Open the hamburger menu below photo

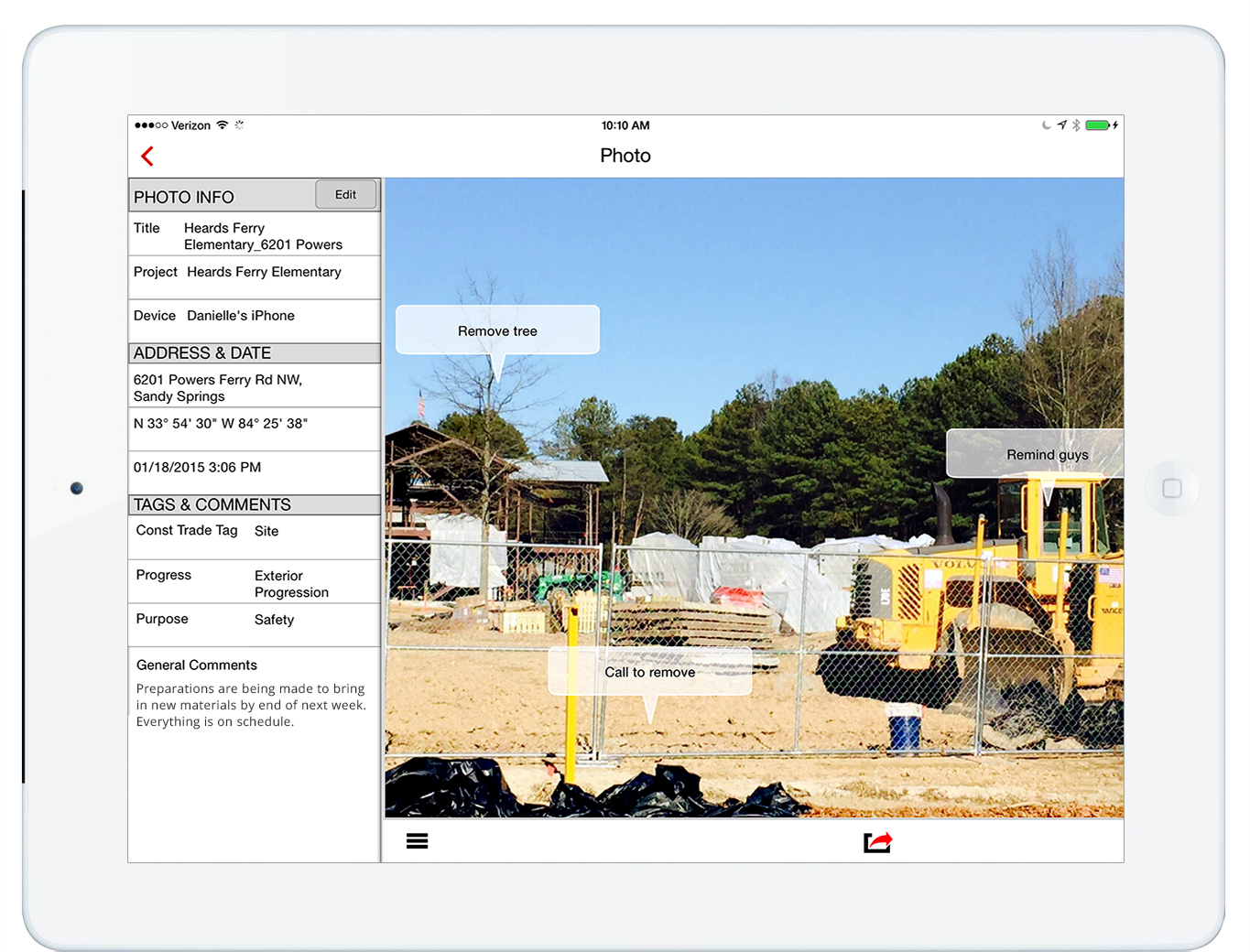click(x=417, y=841)
